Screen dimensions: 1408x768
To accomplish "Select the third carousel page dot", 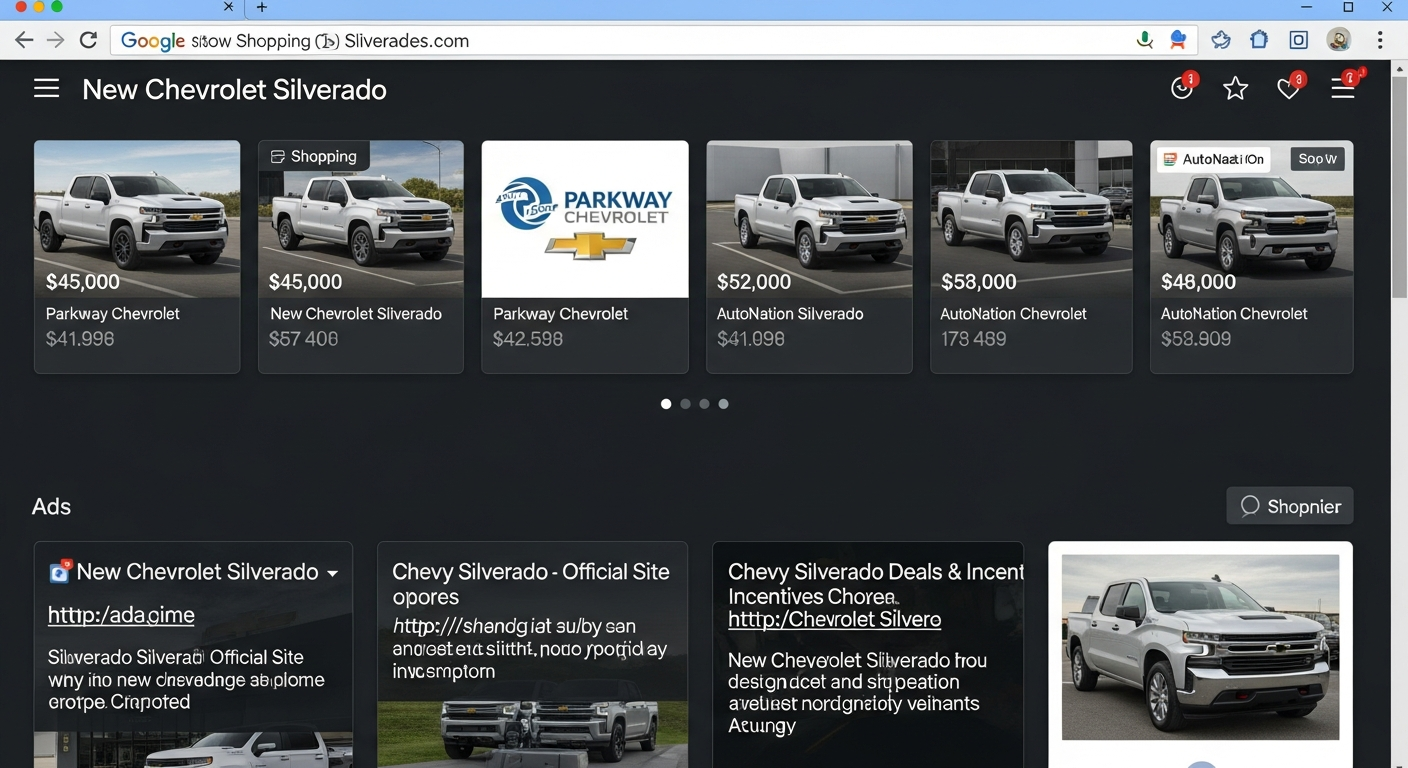I will pyautogui.click(x=704, y=404).
